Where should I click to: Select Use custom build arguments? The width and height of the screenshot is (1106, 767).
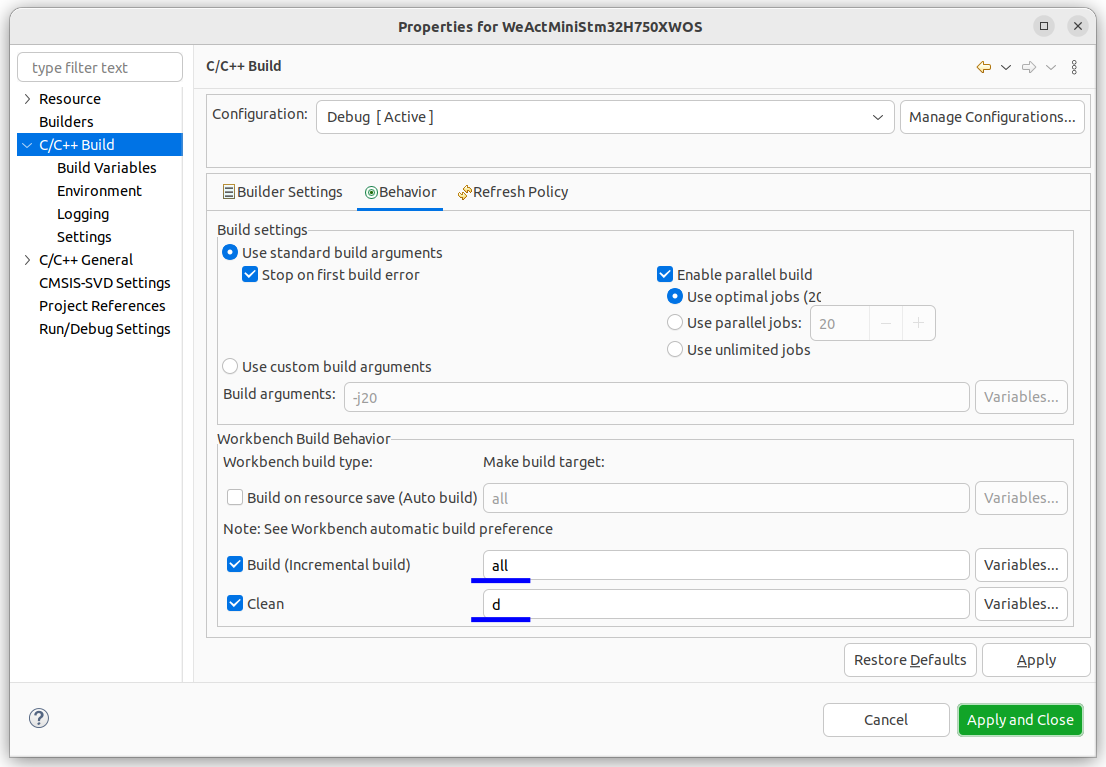230,366
